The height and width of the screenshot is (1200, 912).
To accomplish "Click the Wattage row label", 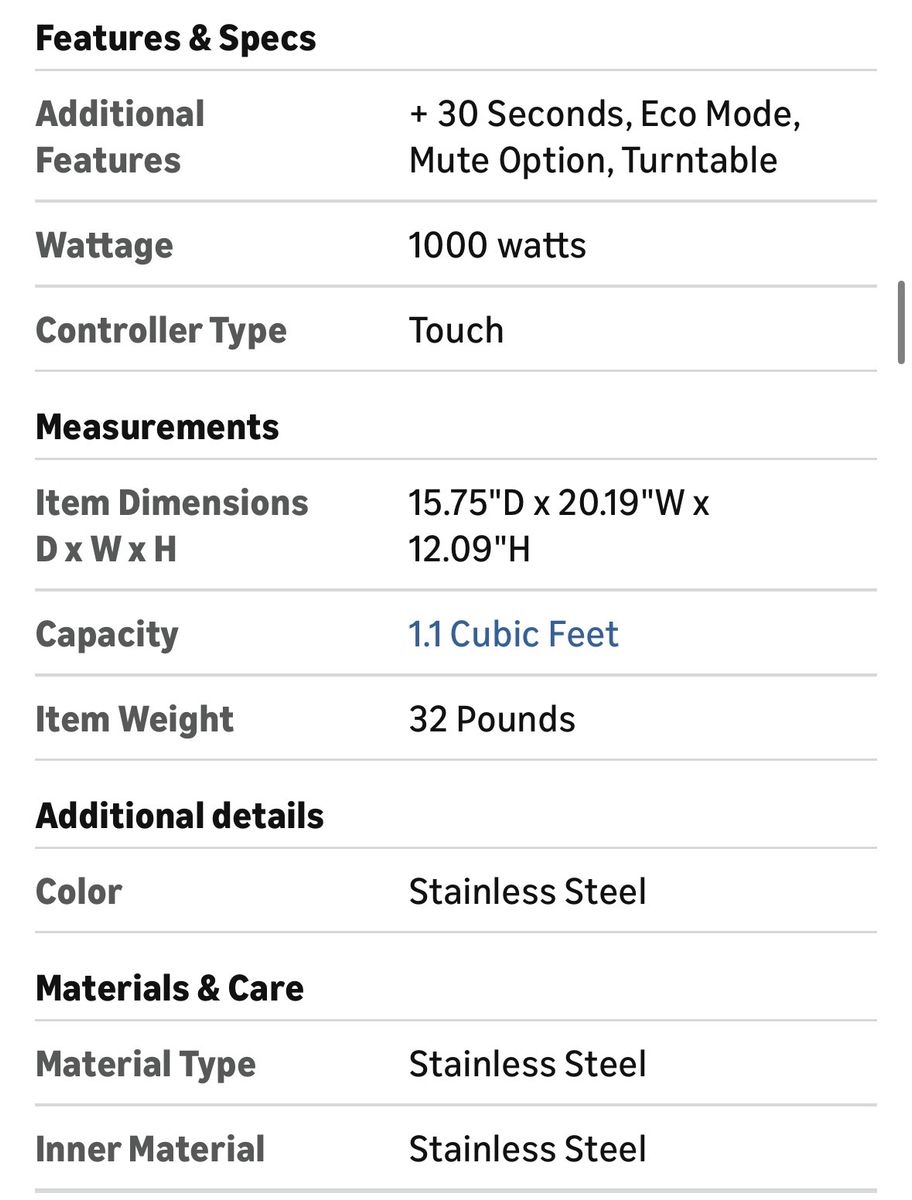I will pos(104,245).
